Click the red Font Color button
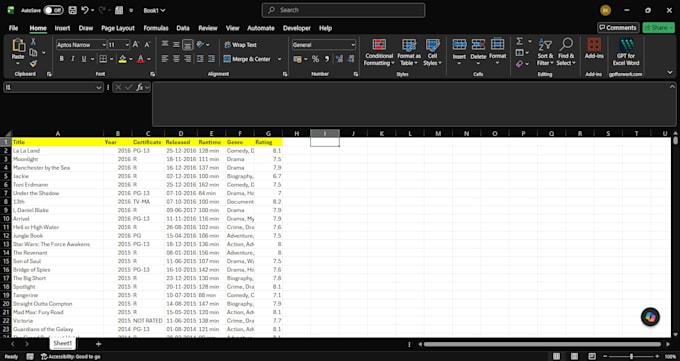The image size is (680, 361). (x=141, y=59)
